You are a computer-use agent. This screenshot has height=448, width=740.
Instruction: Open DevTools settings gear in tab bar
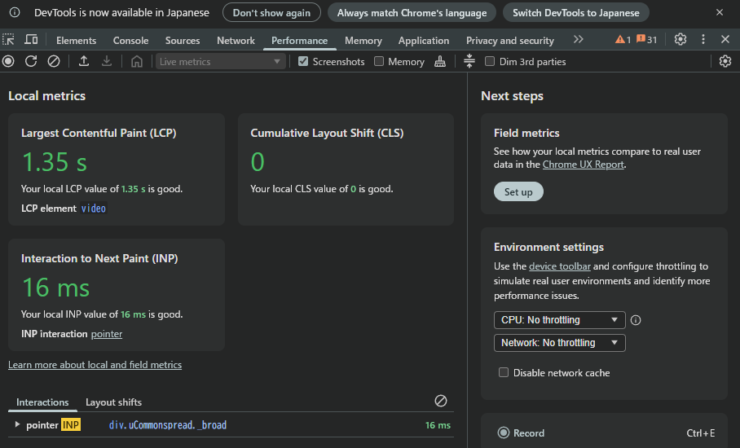(680, 40)
